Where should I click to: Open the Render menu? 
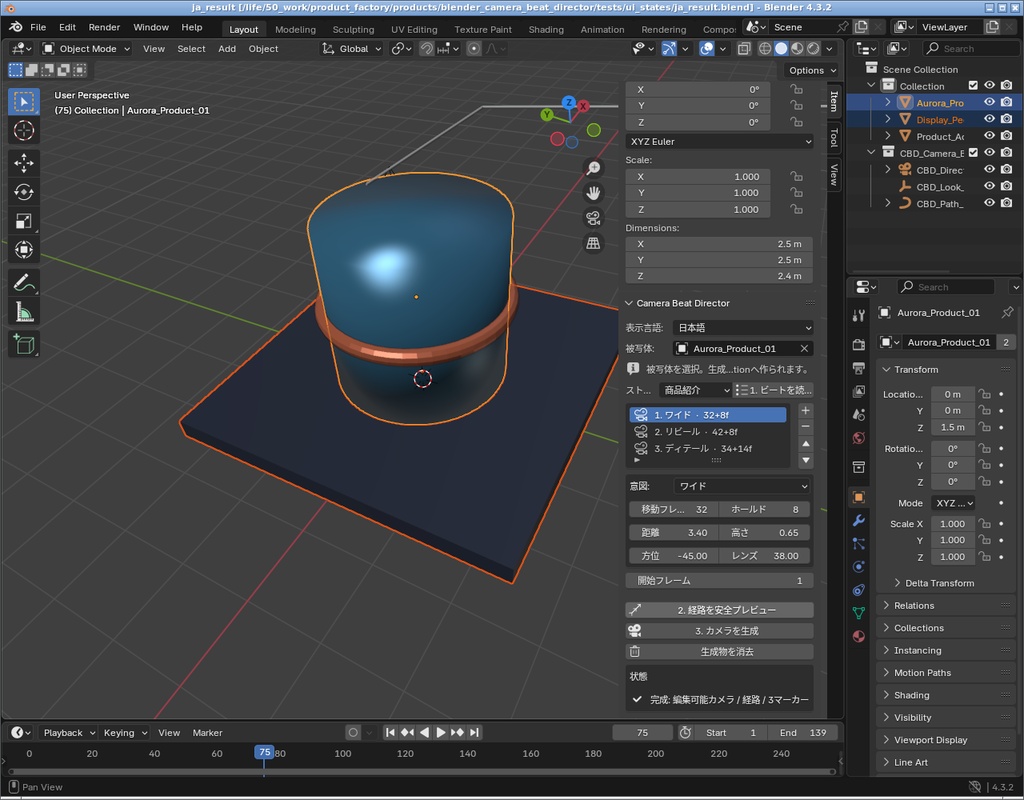[x=104, y=27]
